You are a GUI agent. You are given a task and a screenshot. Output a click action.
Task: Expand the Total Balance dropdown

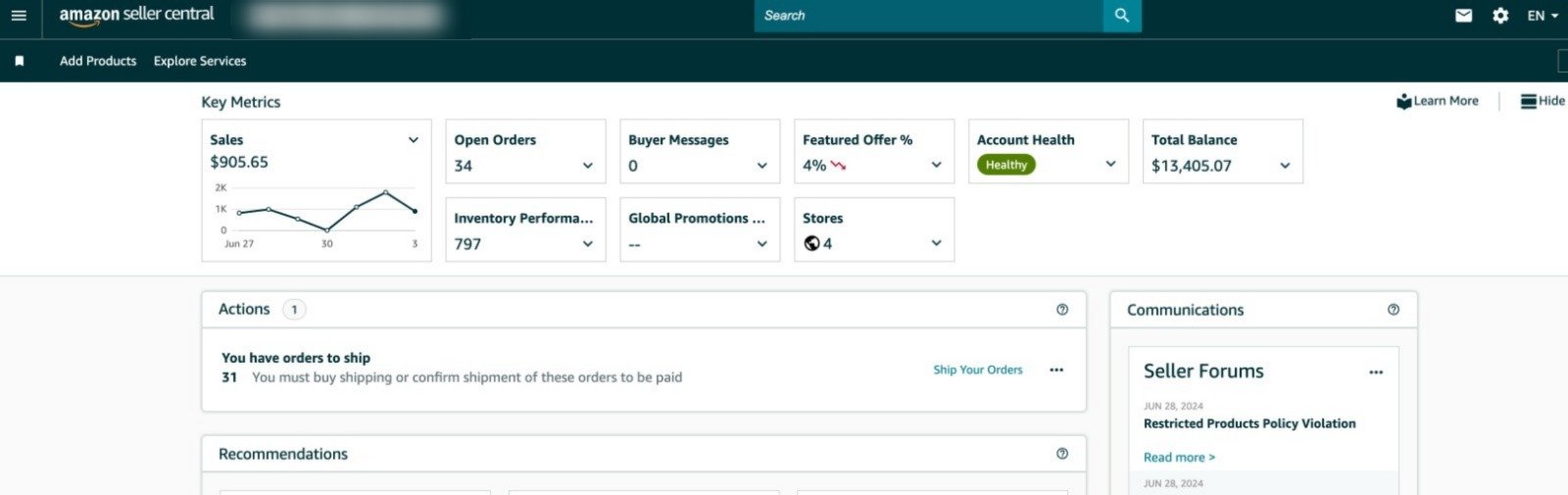coord(1285,166)
